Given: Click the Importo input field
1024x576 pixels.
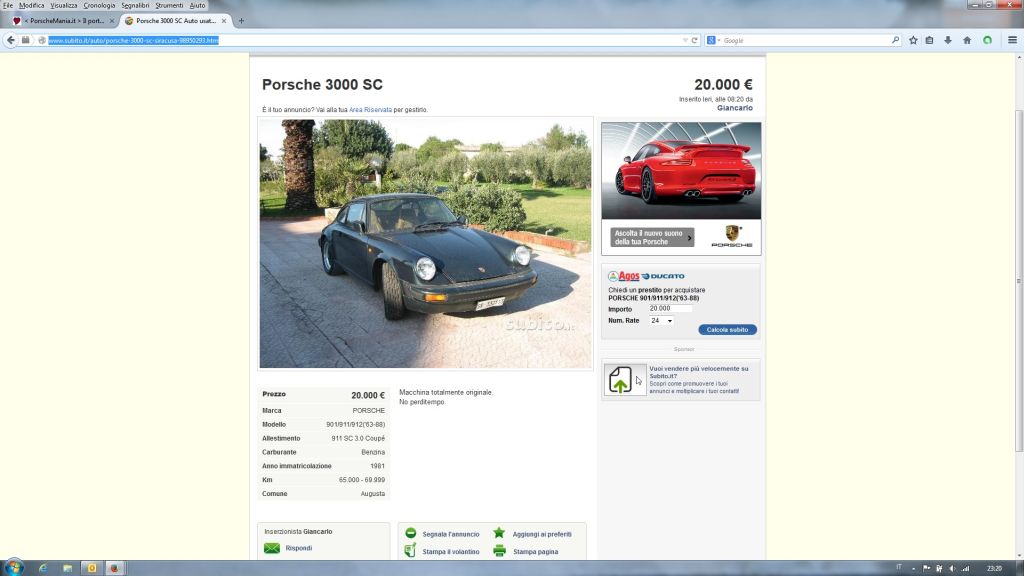Looking at the screenshot, I should [x=670, y=308].
